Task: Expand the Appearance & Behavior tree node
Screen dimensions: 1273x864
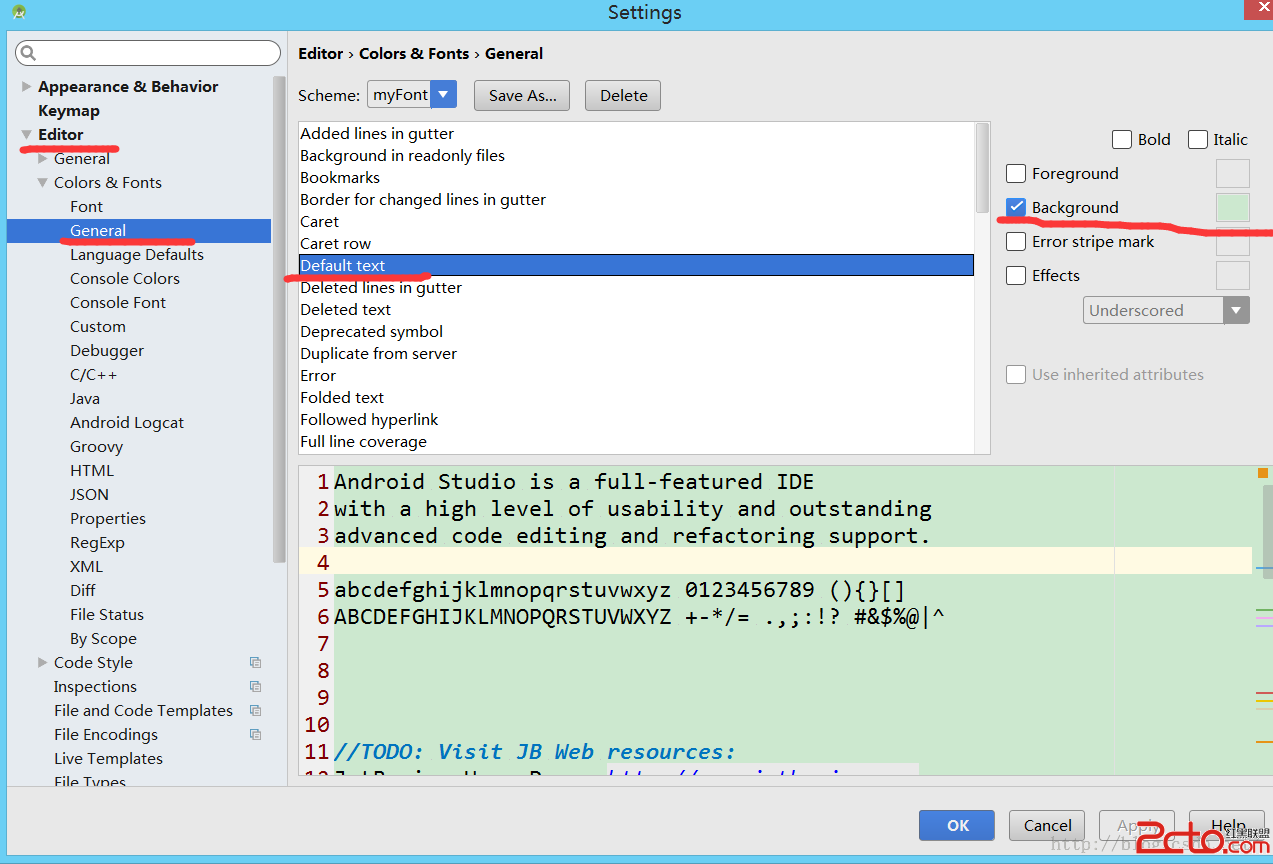Action: (x=26, y=87)
